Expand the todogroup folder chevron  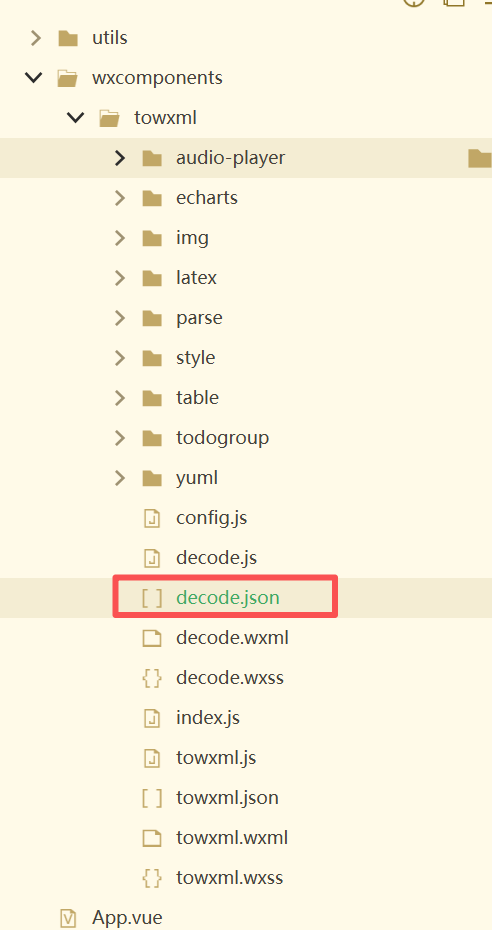click(120, 438)
